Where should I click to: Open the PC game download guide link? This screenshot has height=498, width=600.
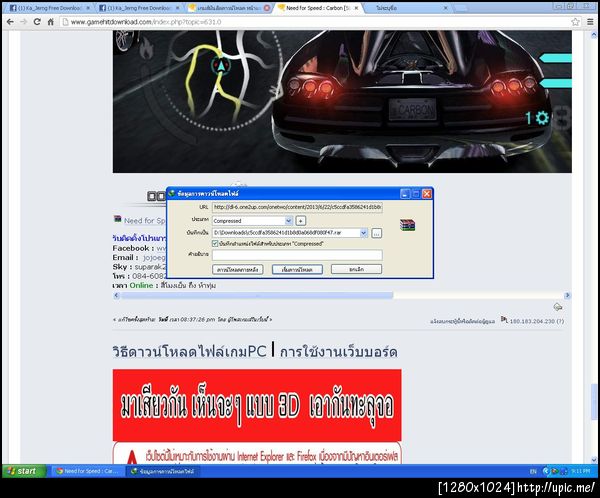[189, 351]
